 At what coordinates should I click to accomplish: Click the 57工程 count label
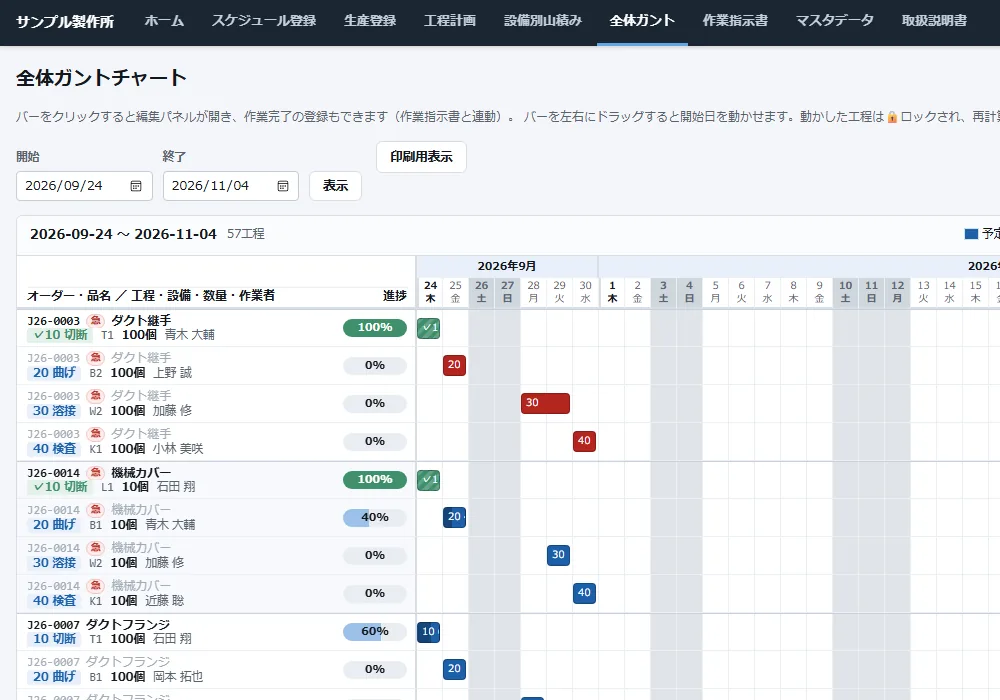coord(246,234)
